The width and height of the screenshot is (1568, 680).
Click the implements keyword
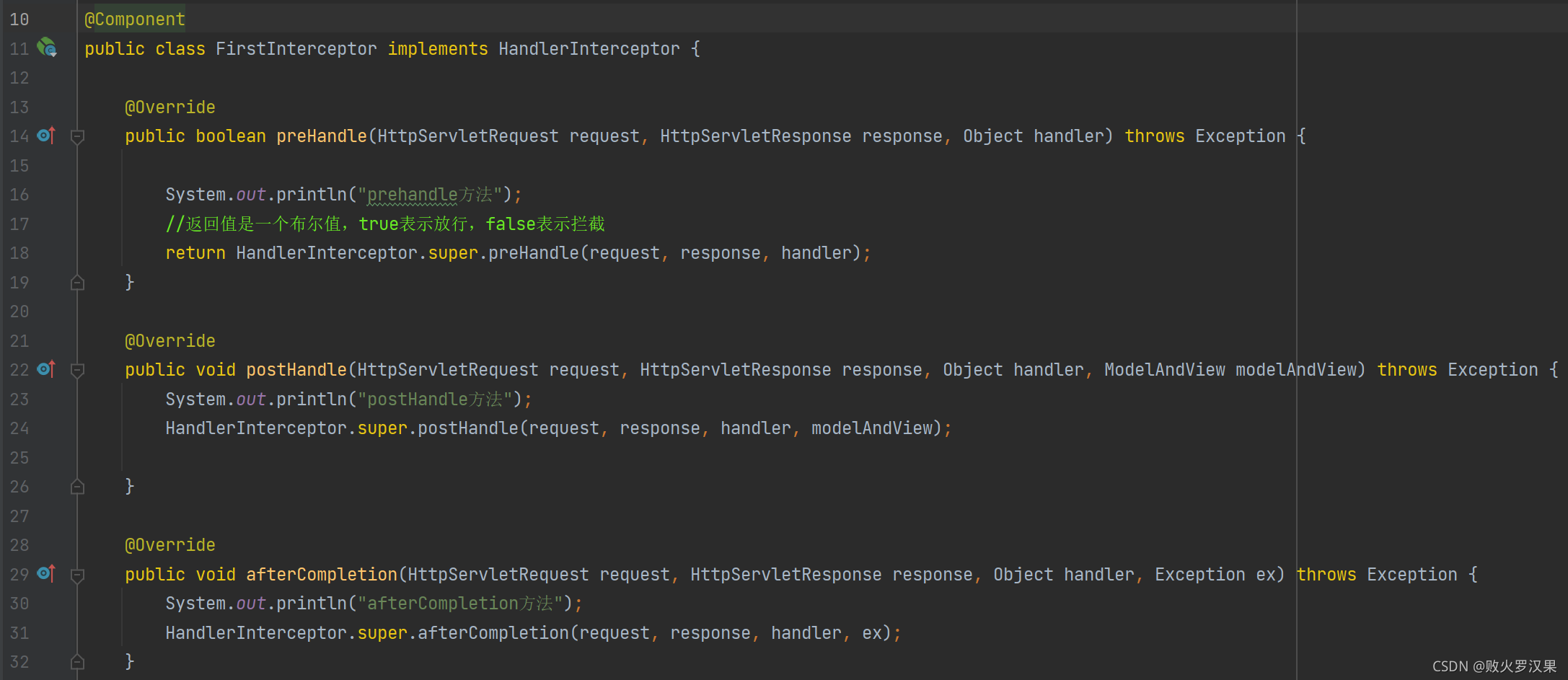click(438, 49)
